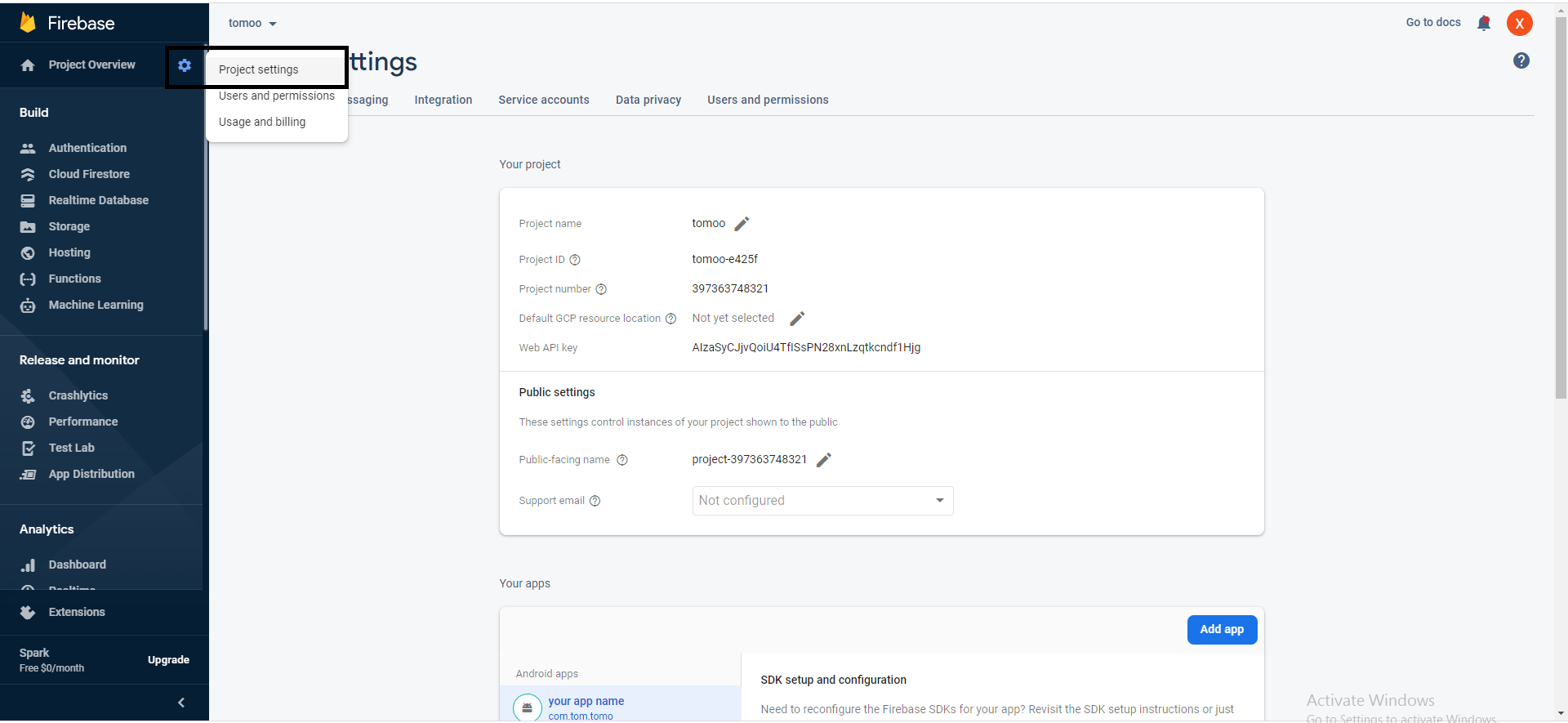Screen dimensions: 1568x723
Task: Click the settings gear icon beside Project Overview
Action: pos(185,65)
